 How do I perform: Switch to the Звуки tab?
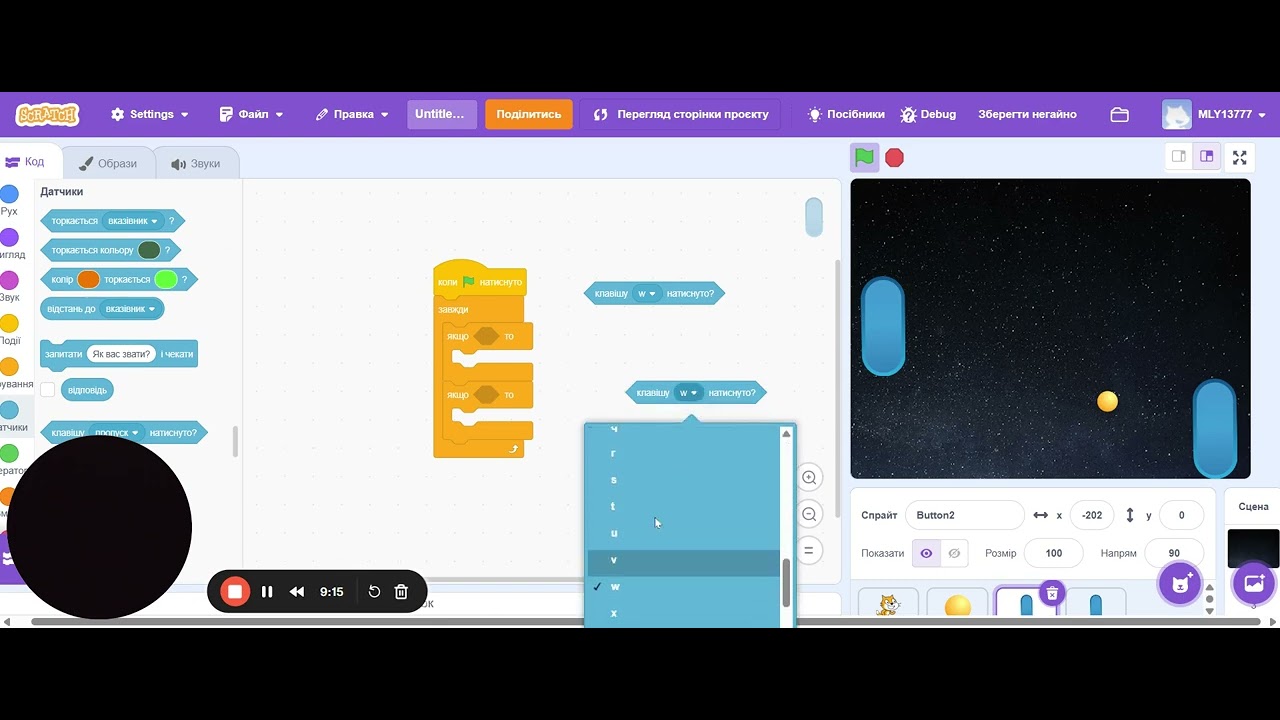pos(195,163)
